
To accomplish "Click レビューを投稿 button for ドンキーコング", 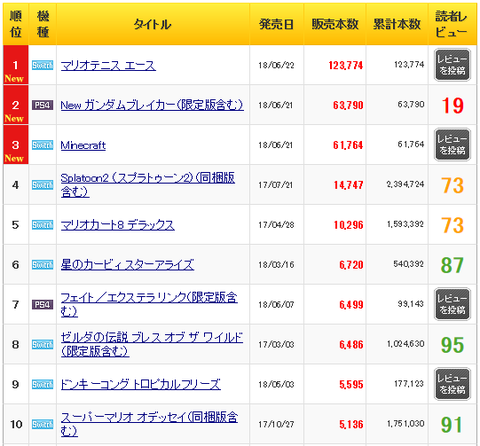I will pyautogui.click(x=452, y=384).
